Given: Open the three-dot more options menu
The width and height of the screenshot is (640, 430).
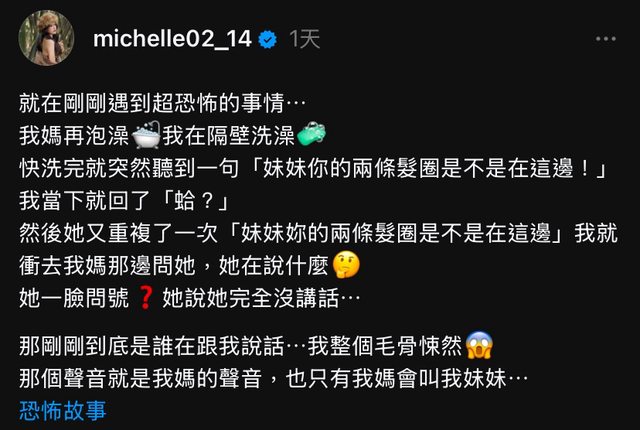Looking at the screenshot, I should coord(606,39).
